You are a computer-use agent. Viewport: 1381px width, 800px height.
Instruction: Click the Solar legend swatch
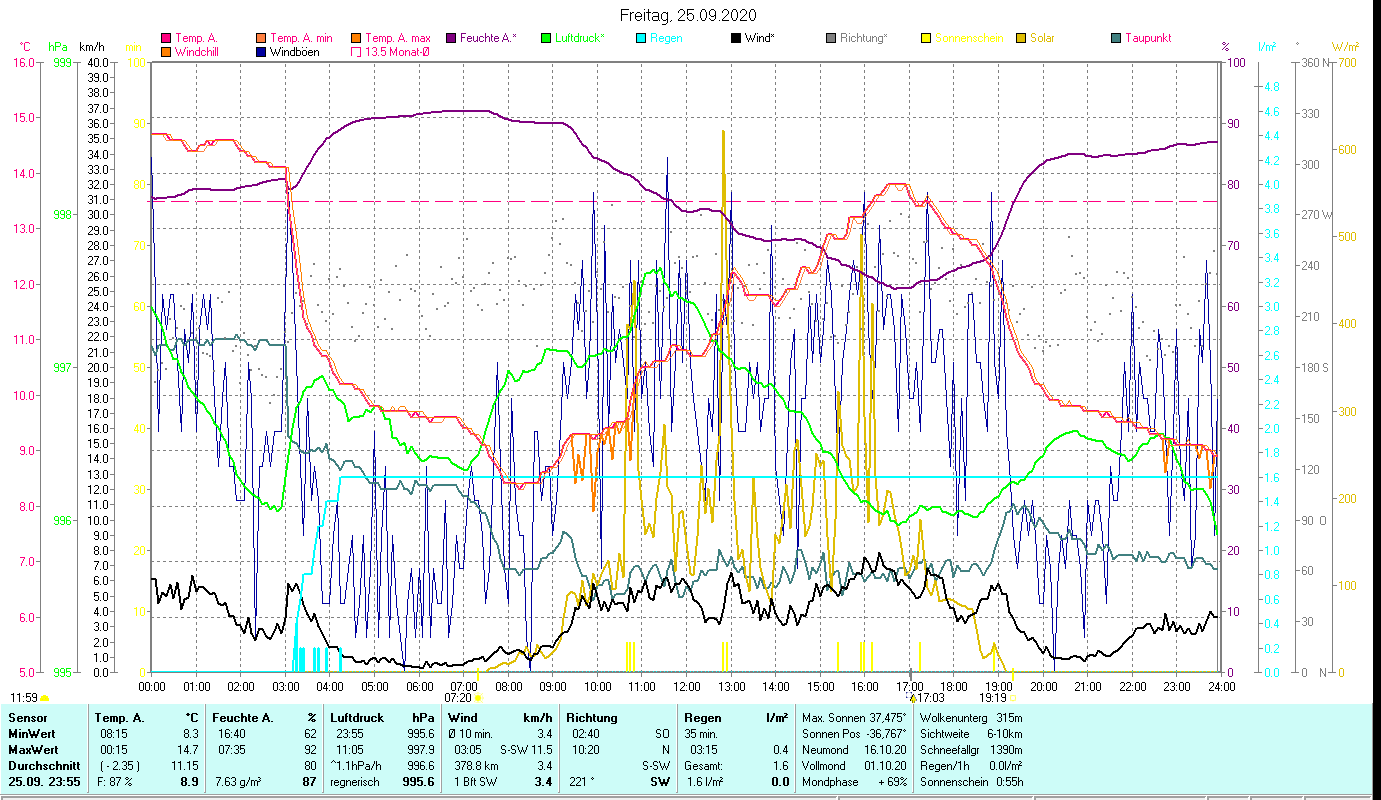click(1021, 39)
